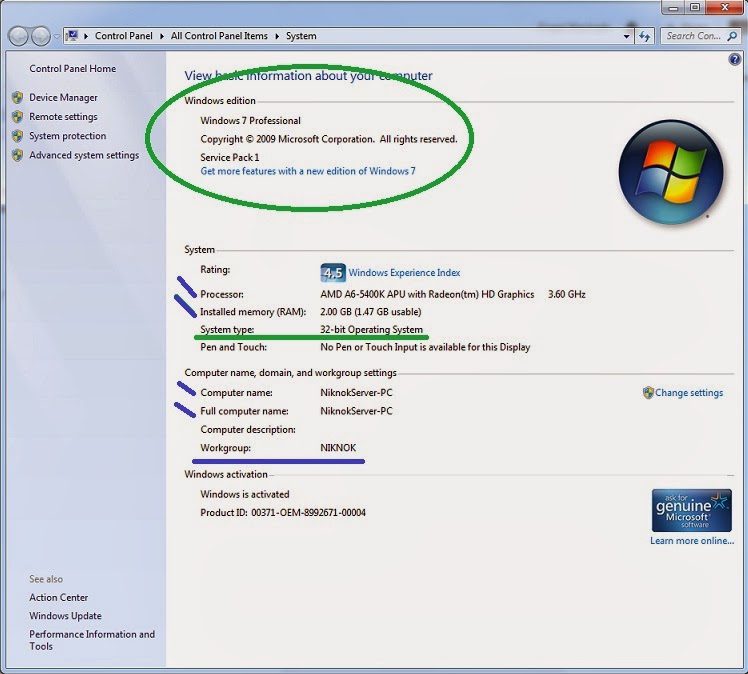Open the address bar history dropdown
748x674 pixels.
pyautogui.click(x=626, y=36)
